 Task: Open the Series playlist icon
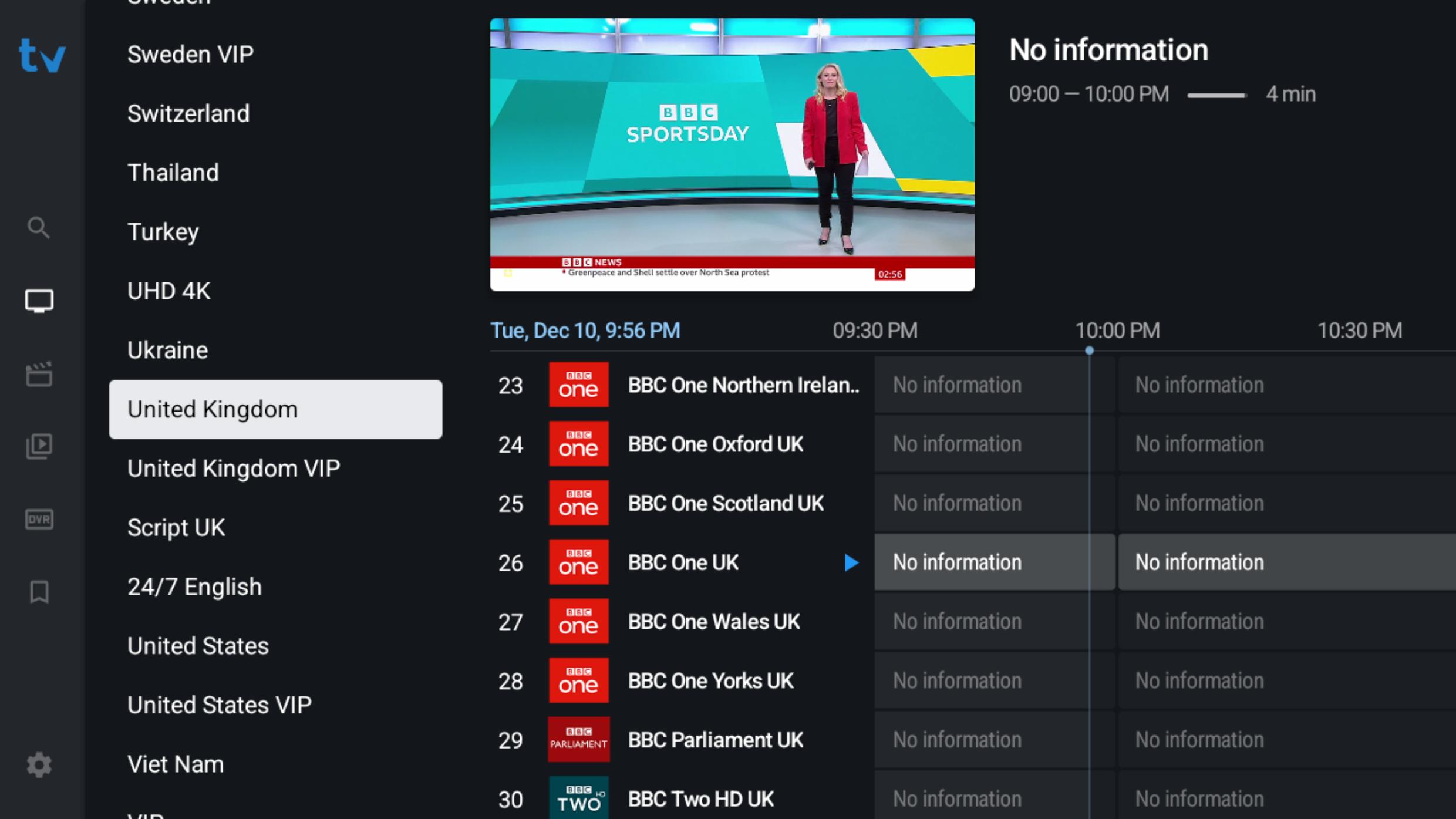point(39,446)
